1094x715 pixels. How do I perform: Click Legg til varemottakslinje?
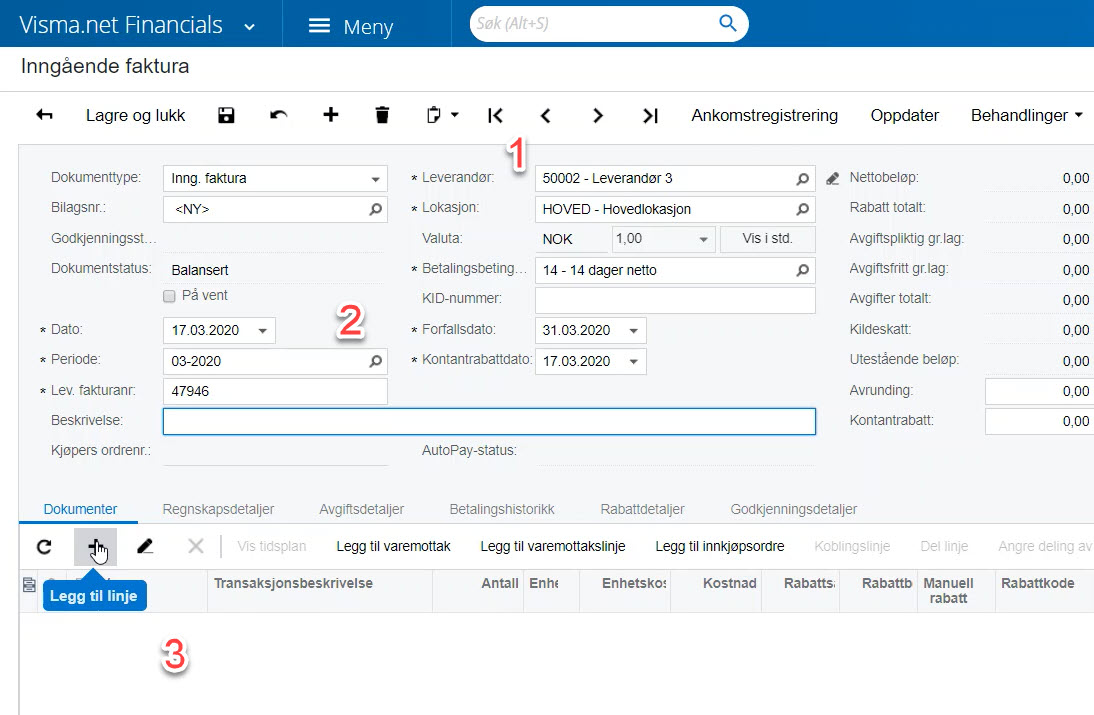[553, 546]
